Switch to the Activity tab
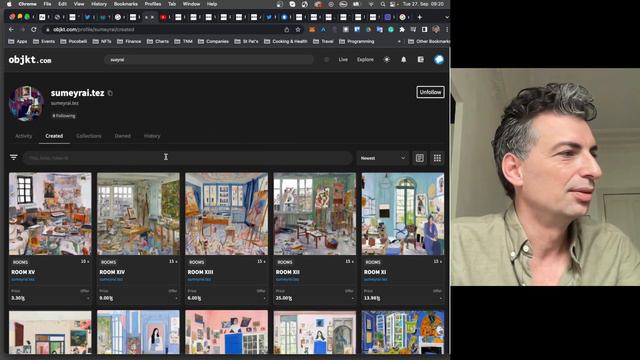Screen dimensions: 640x360 point(23,136)
